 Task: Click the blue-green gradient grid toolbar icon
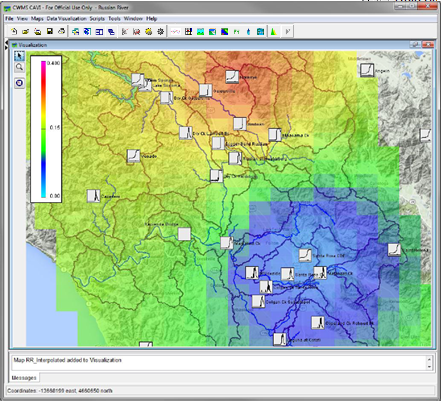click(225, 32)
